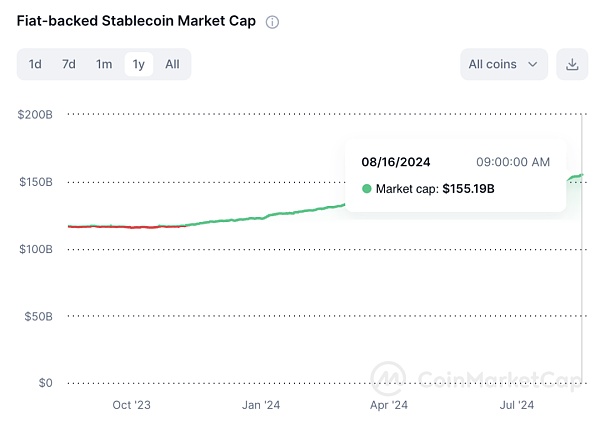
Task: Click the $155.19B market cap value
Action: [469, 188]
